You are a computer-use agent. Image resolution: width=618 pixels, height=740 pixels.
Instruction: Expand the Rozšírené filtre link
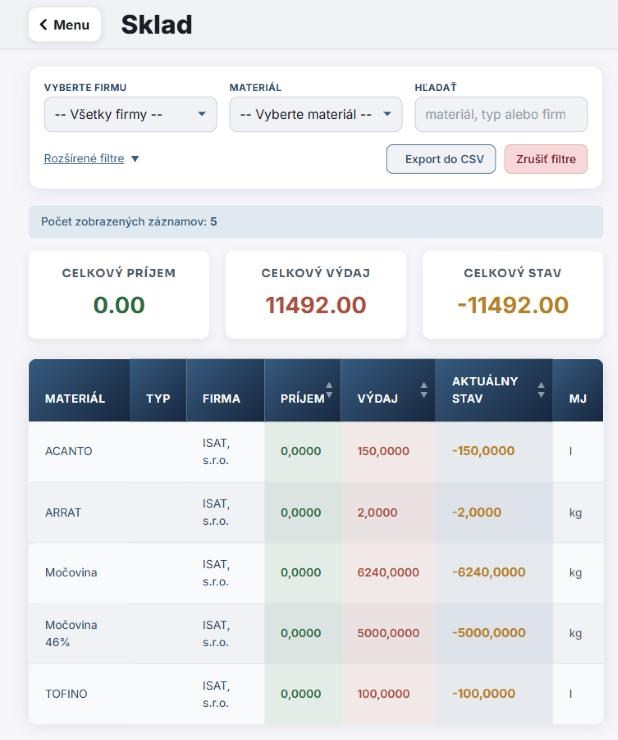[x=84, y=158]
